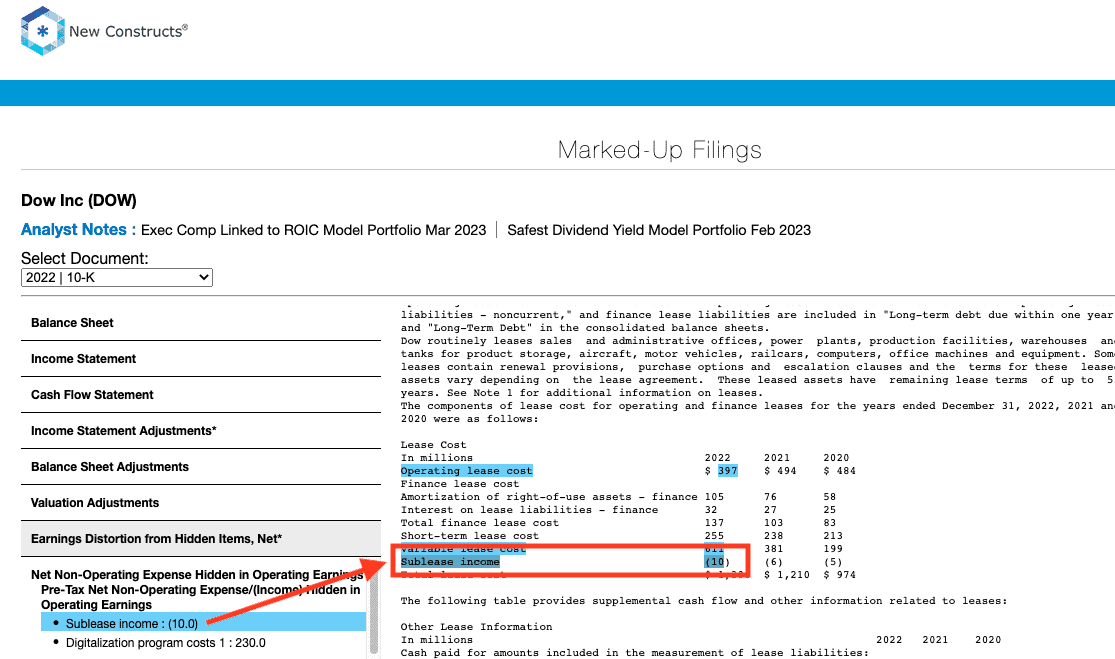The width and height of the screenshot is (1115, 659).
Task: Click the $ 974 total lease cost value
Action: (840, 574)
